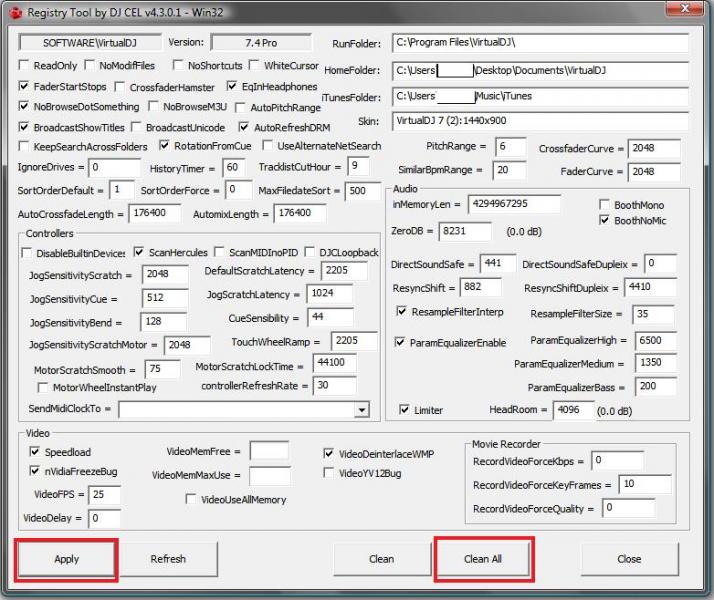Uncheck BoothNoMic
714x600 pixels.
(x=604, y=220)
